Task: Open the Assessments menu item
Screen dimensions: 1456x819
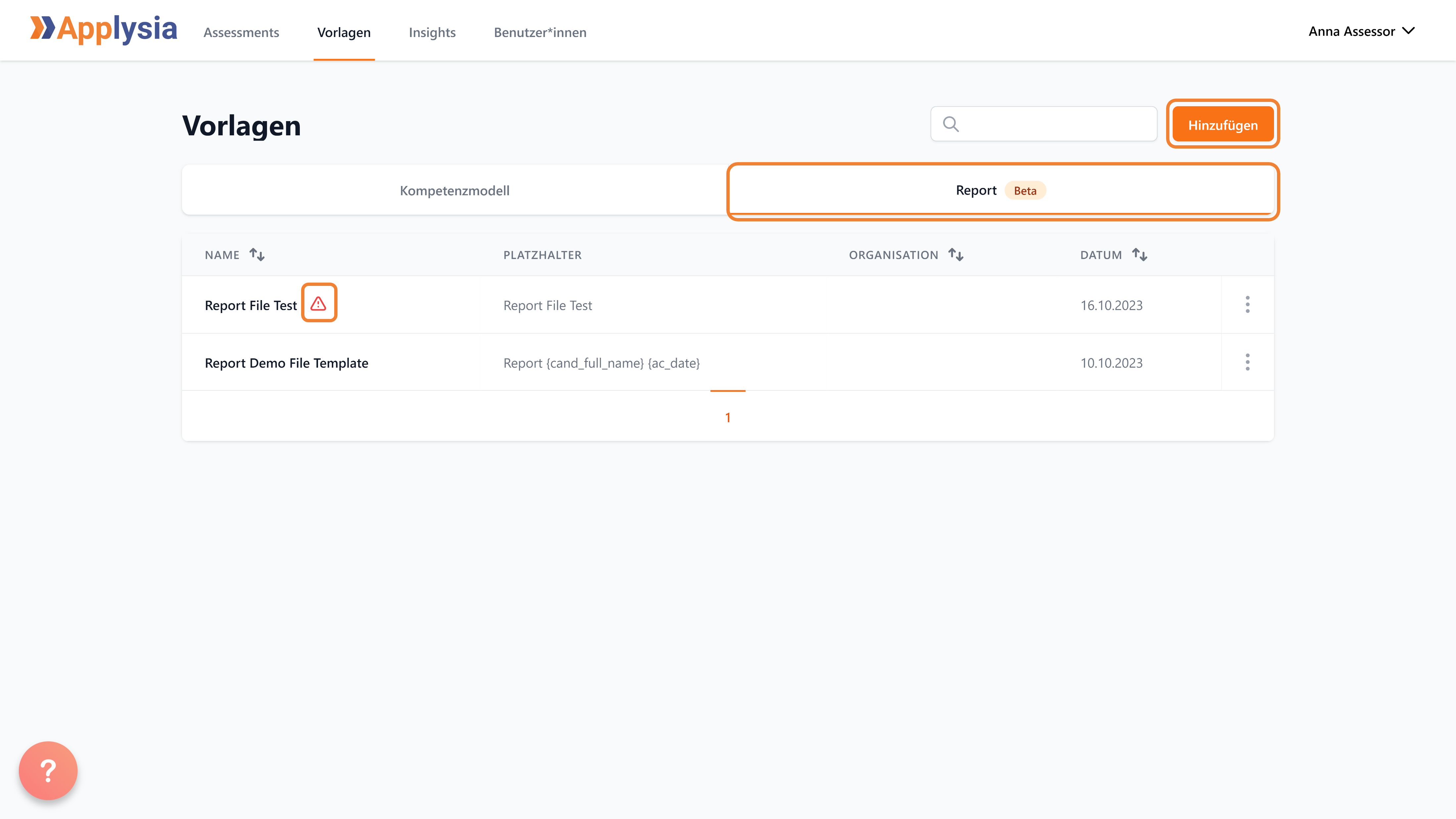Action: (241, 32)
